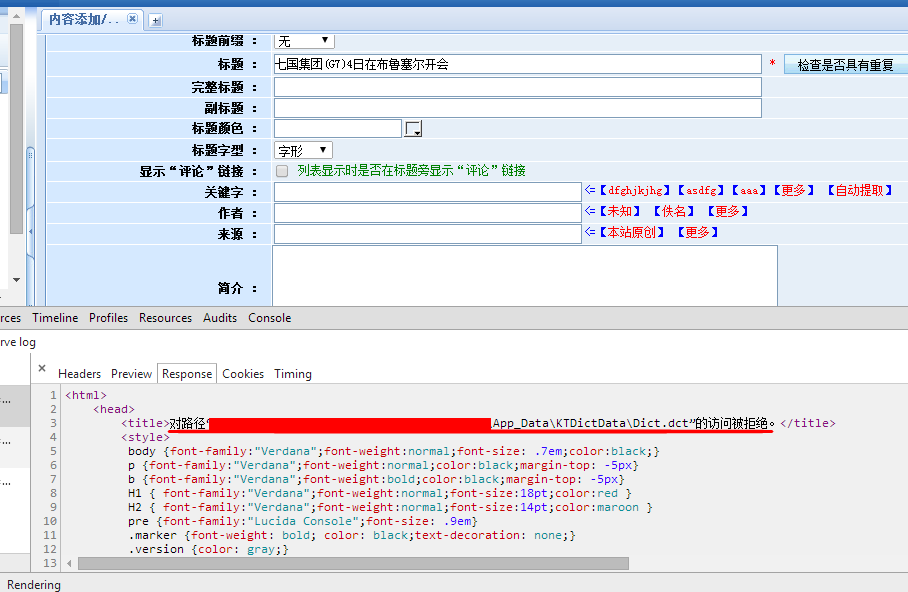
Task: Toggle the 显示评论链接 checkbox
Action: pos(282,171)
